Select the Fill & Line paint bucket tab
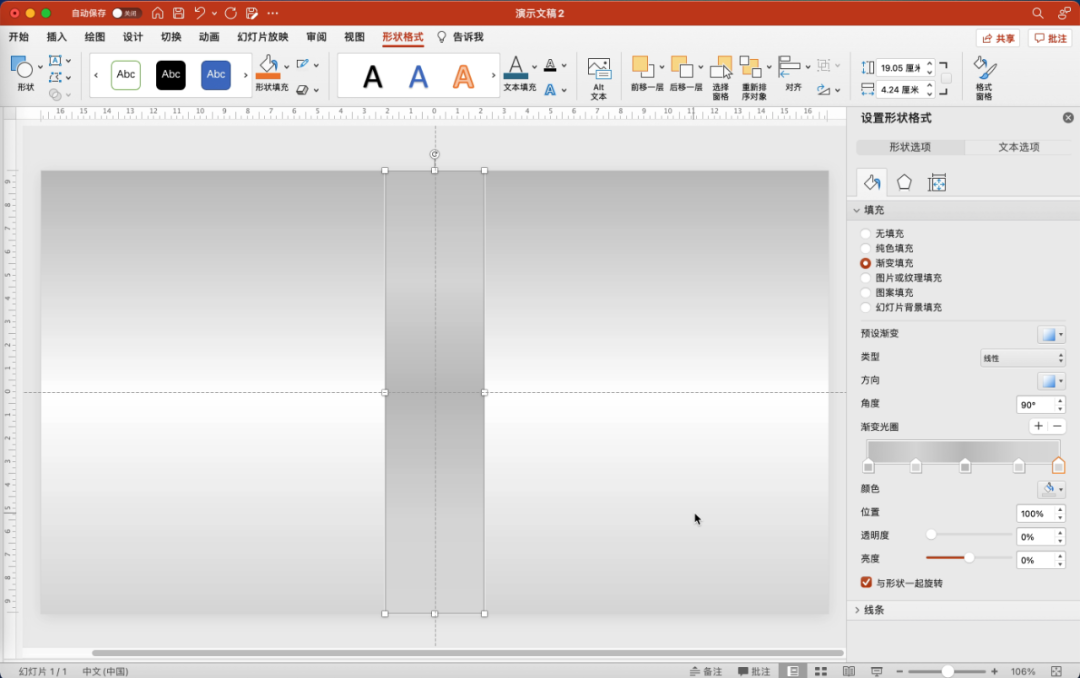Screen dimensions: 1080x678 [x=872, y=182]
